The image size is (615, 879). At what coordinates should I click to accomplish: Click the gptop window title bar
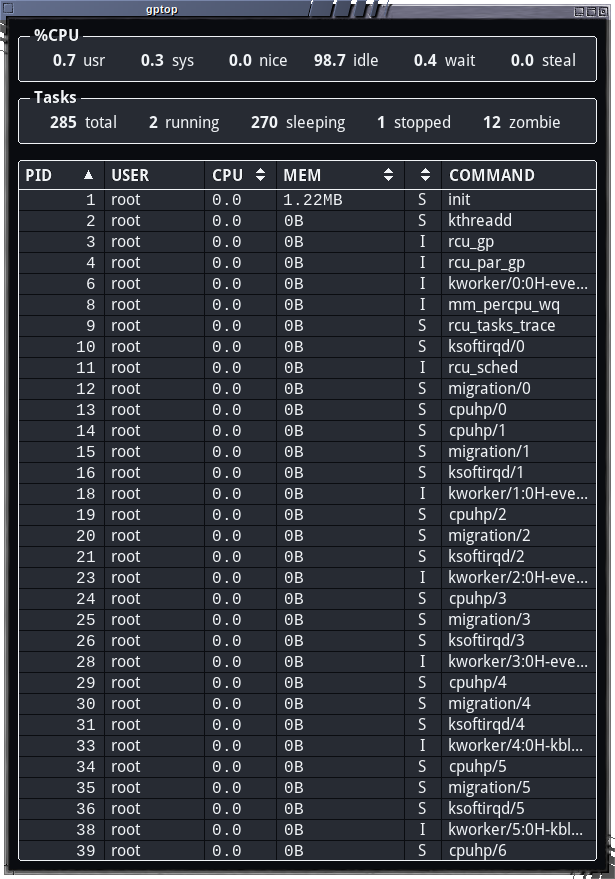coord(162,9)
